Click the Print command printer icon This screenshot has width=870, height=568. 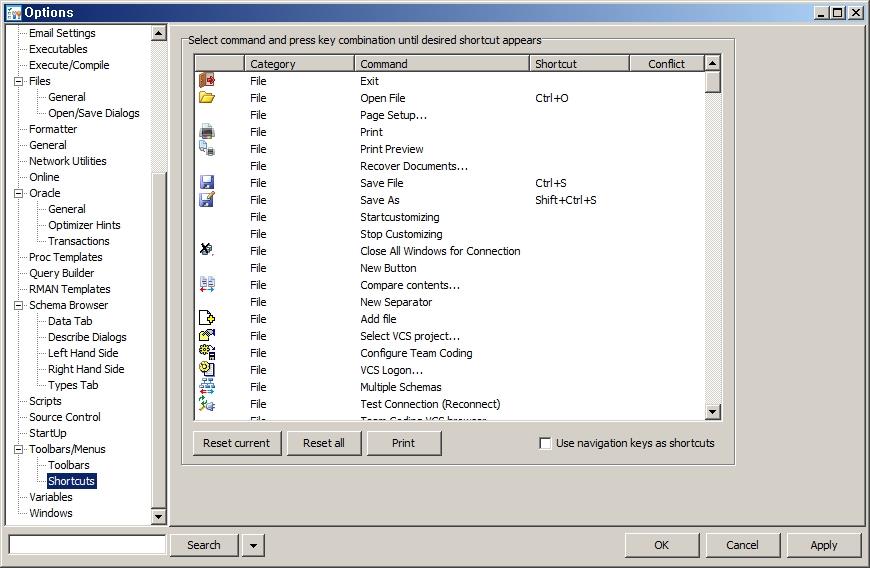coord(207,132)
